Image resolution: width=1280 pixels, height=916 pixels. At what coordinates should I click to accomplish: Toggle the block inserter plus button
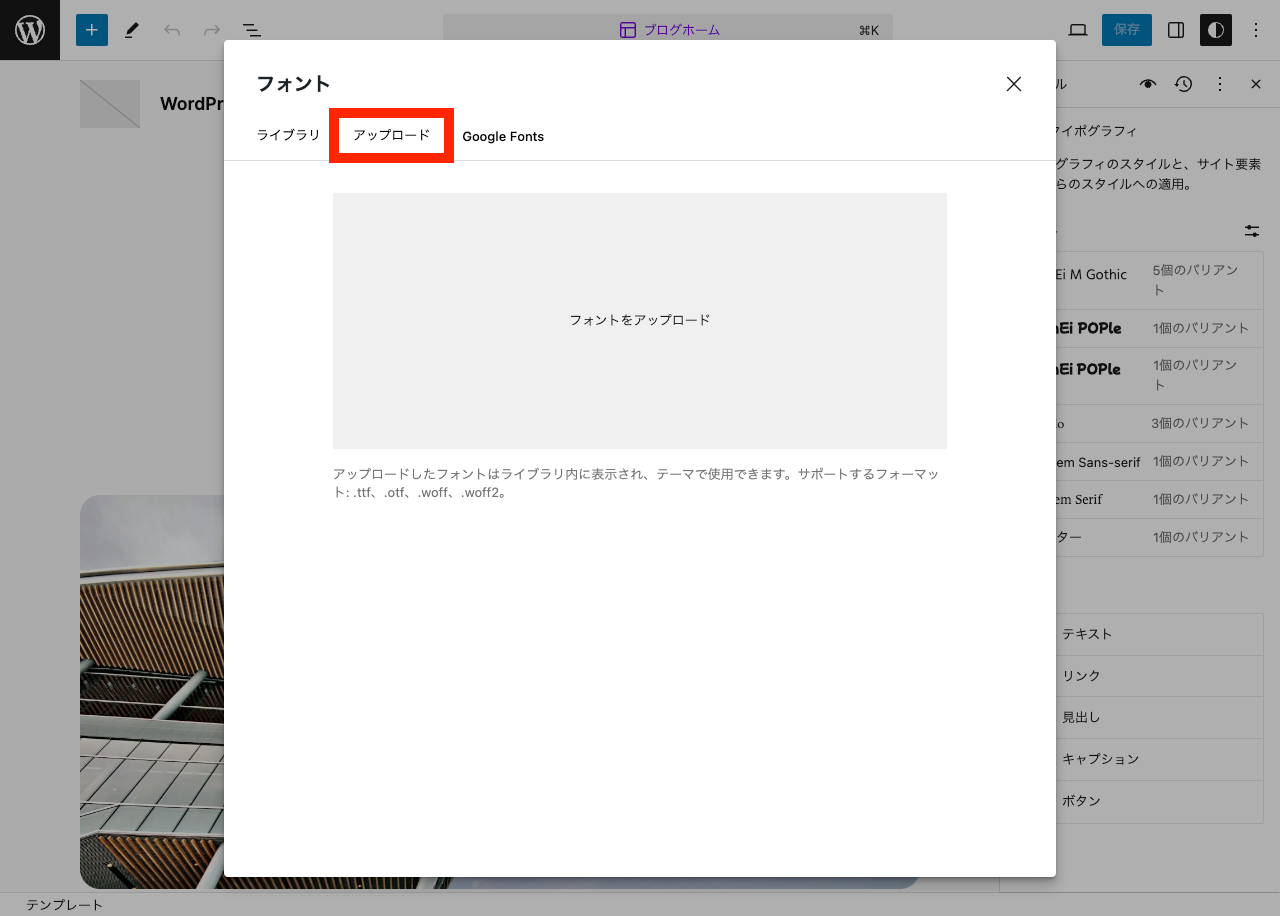point(92,30)
